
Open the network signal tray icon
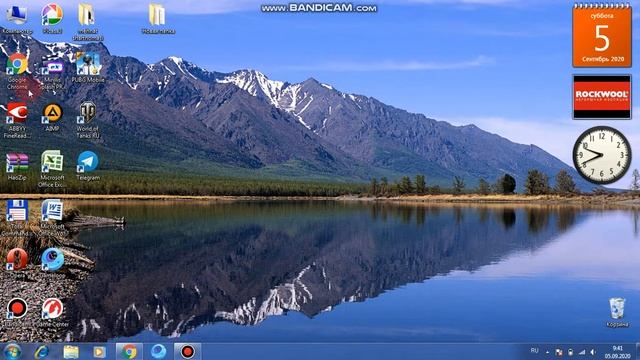coord(582,352)
